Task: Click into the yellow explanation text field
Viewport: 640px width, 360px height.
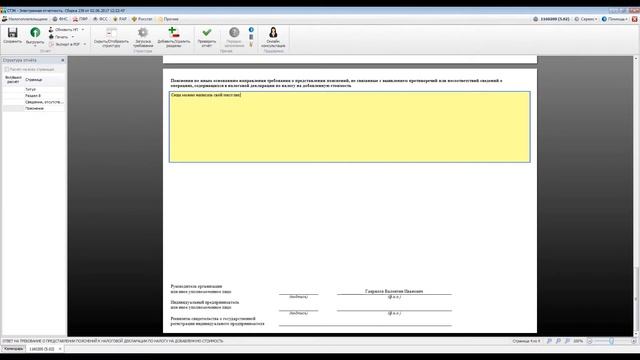Action: 350,127
